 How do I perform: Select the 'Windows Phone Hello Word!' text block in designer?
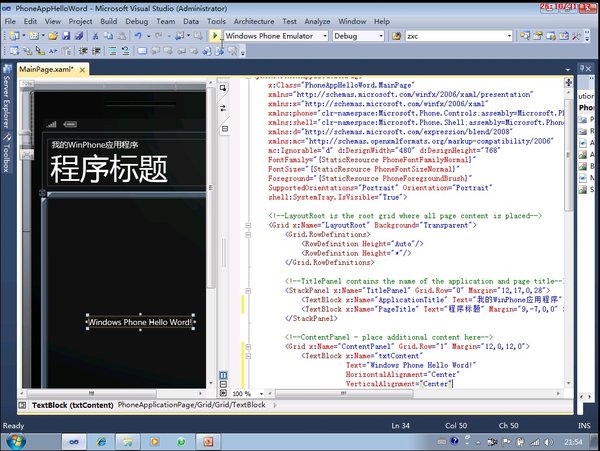click(140, 322)
